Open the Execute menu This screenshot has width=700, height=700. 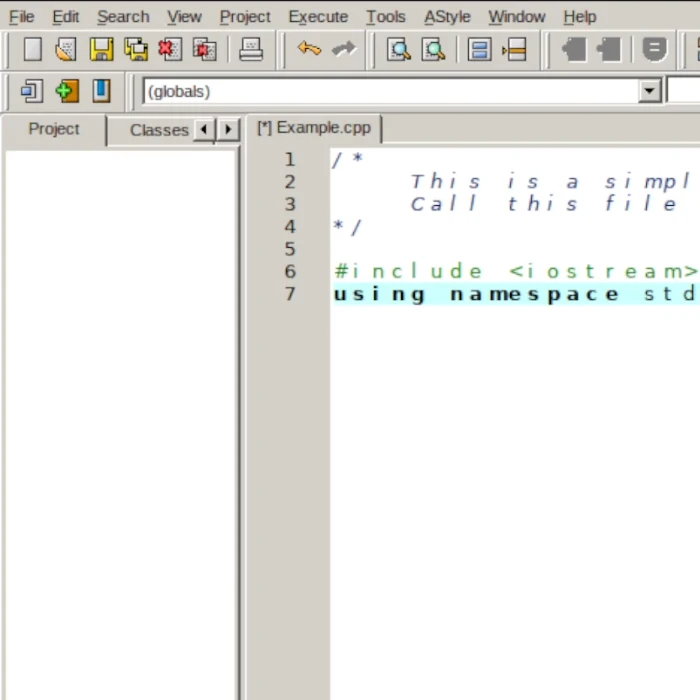[x=318, y=17]
